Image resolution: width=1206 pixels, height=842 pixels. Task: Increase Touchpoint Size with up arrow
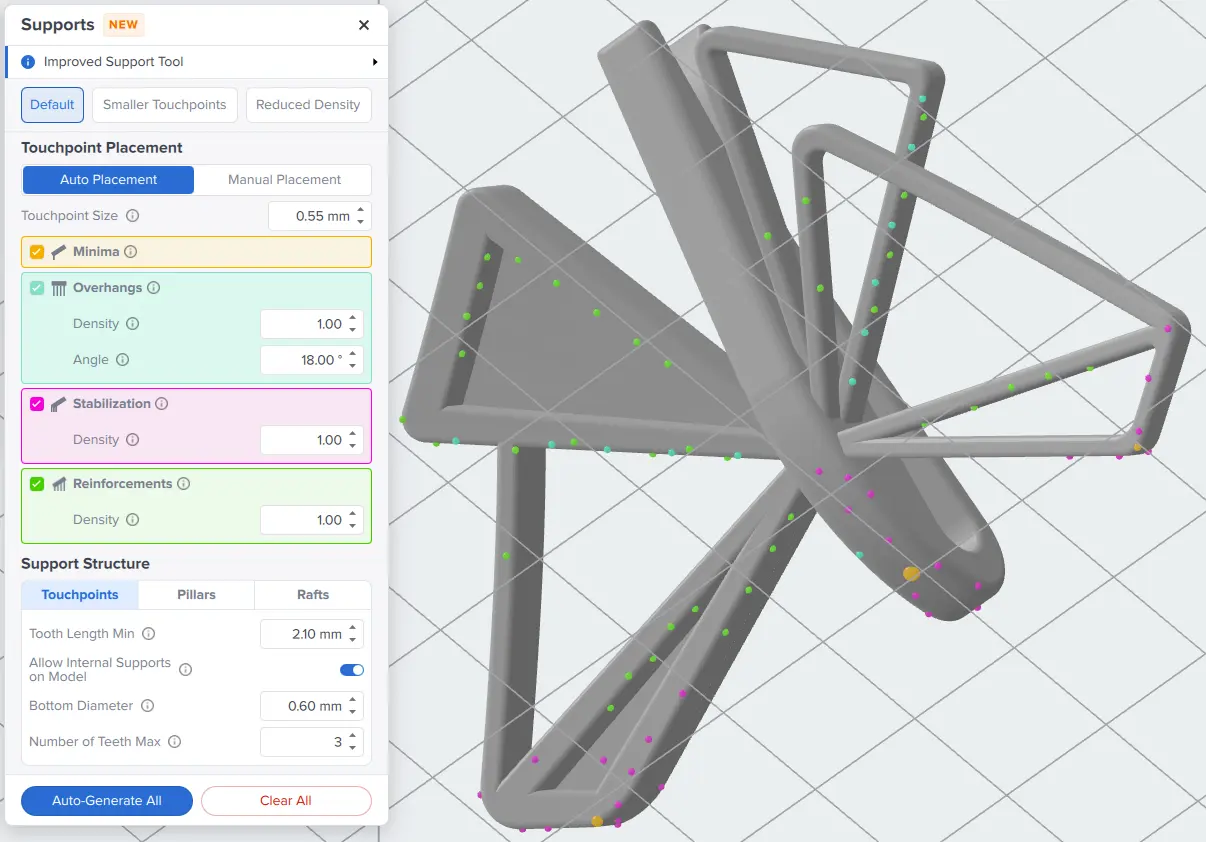[x=360, y=210]
